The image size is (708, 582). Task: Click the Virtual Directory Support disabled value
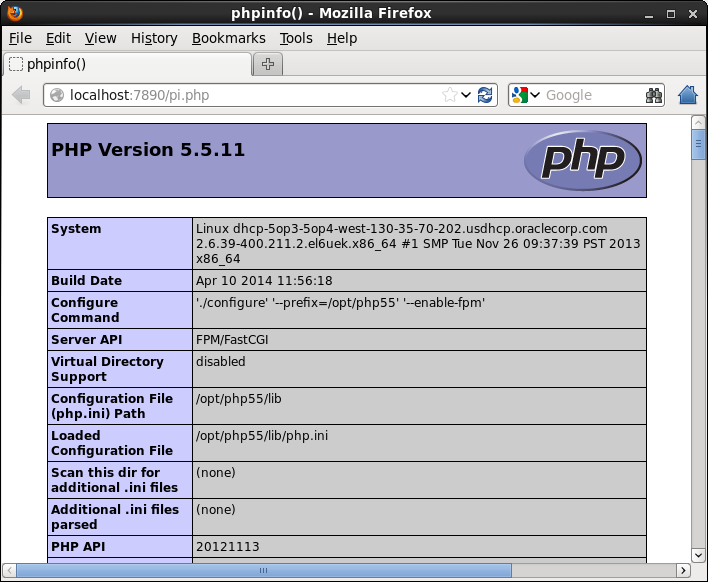[221, 362]
